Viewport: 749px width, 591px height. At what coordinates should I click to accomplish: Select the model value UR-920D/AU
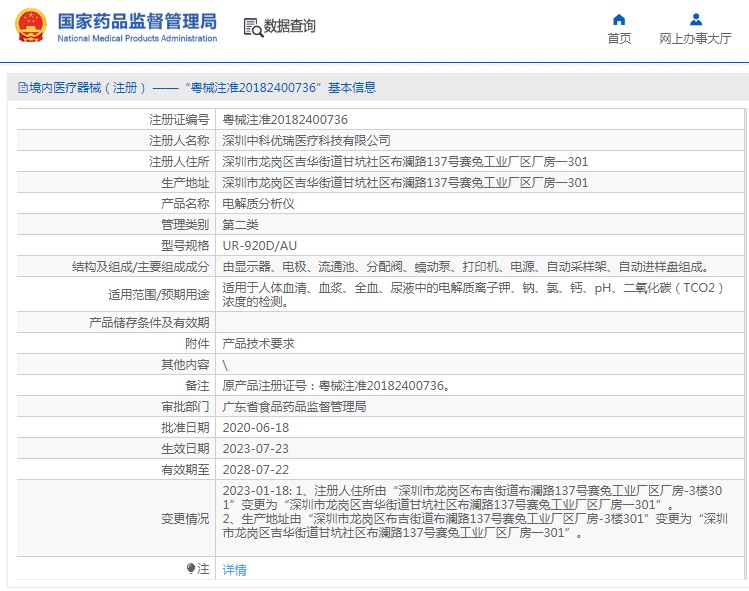click(259, 245)
